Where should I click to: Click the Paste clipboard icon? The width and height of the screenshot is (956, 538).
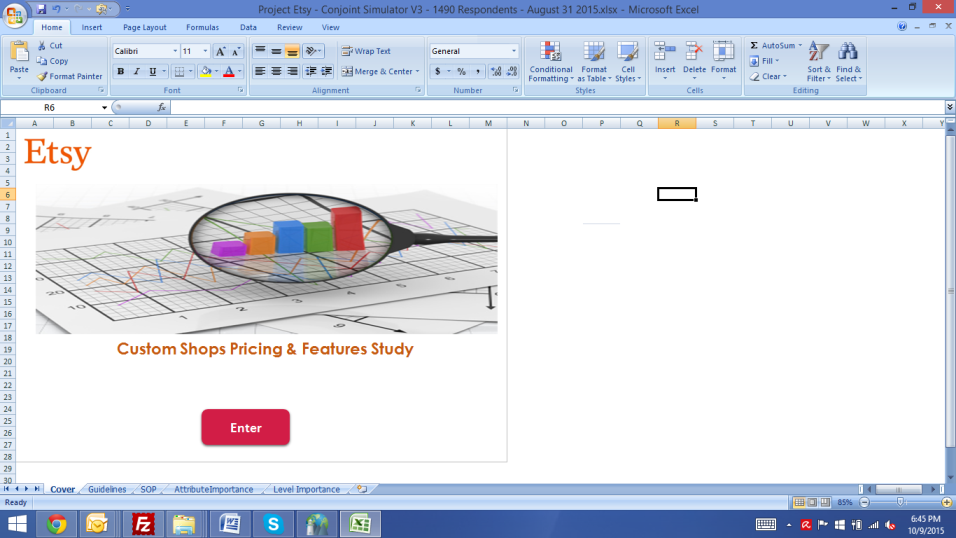point(19,54)
